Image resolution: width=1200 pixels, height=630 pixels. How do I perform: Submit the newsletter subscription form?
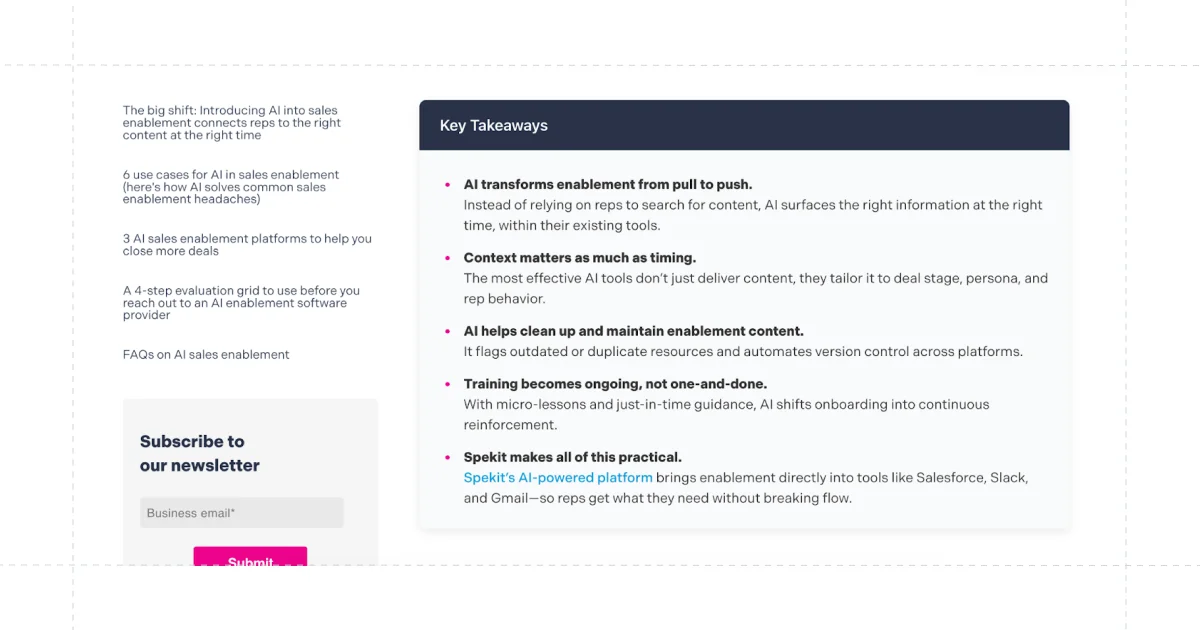coord(250,556)
